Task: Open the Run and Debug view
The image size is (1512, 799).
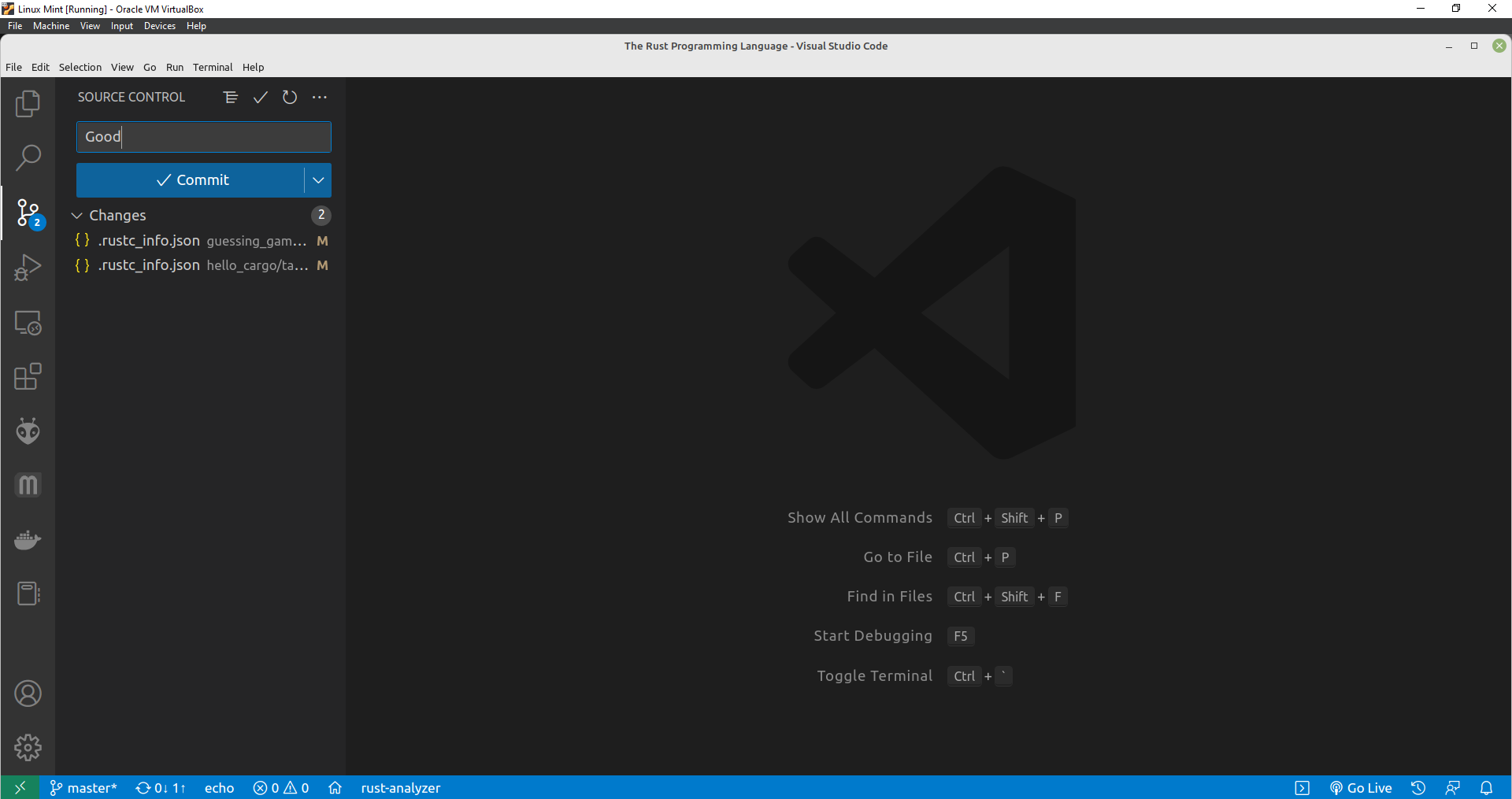Action: (x=28, y=268)
